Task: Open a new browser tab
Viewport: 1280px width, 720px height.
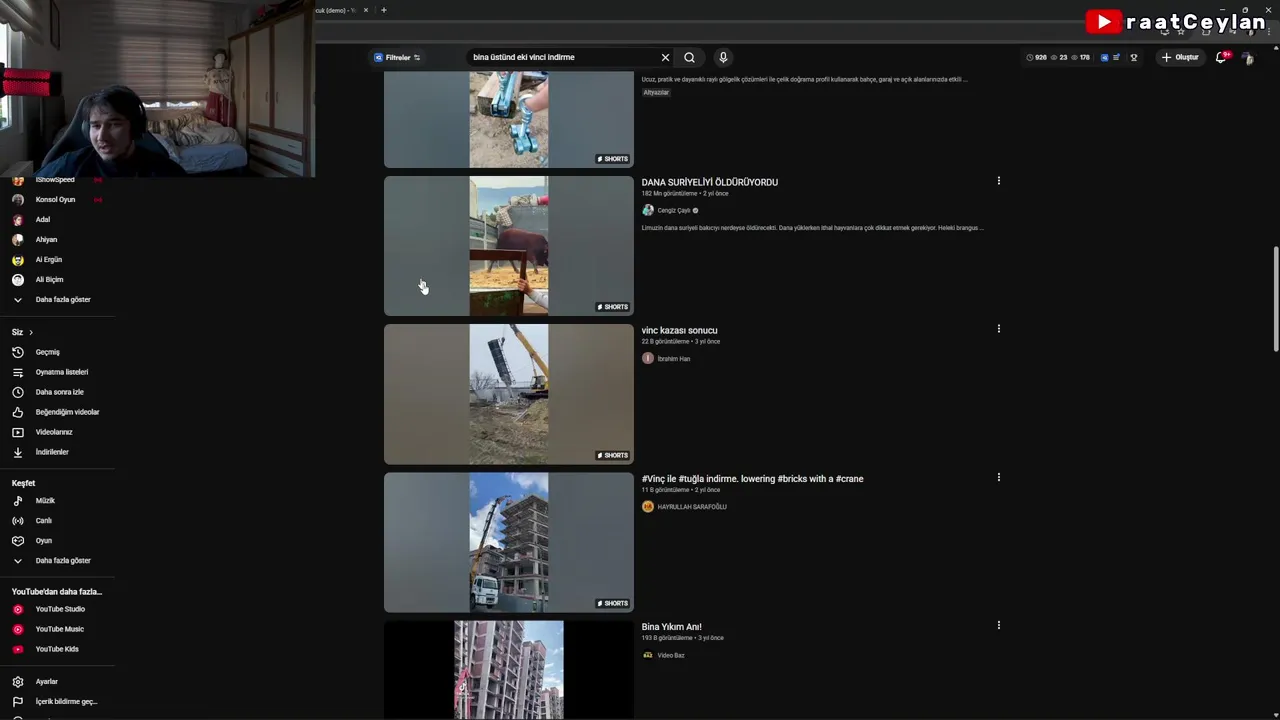Action: [383, 10]
